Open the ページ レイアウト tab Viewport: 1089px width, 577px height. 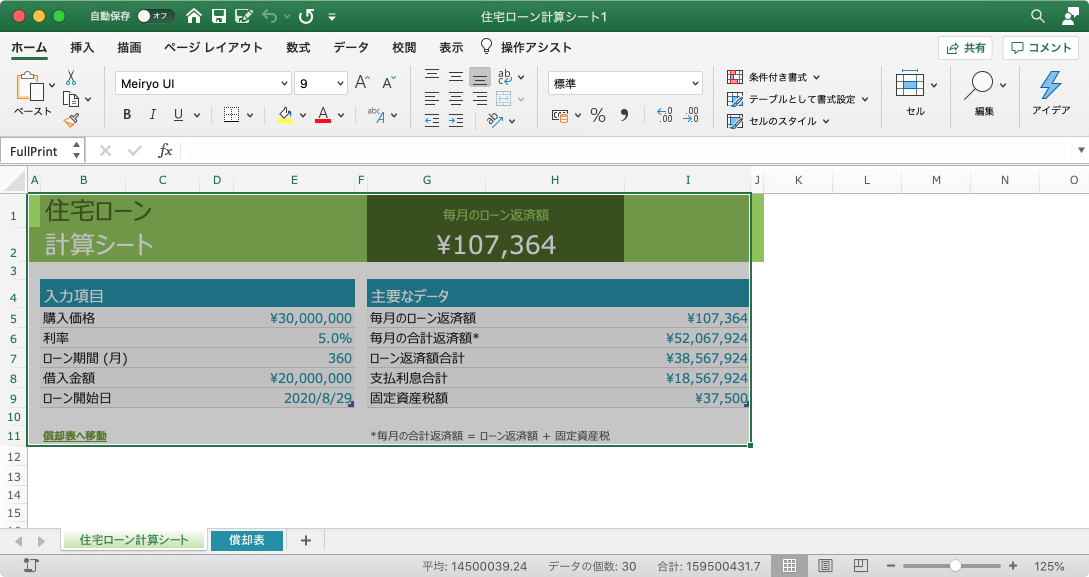213,47
